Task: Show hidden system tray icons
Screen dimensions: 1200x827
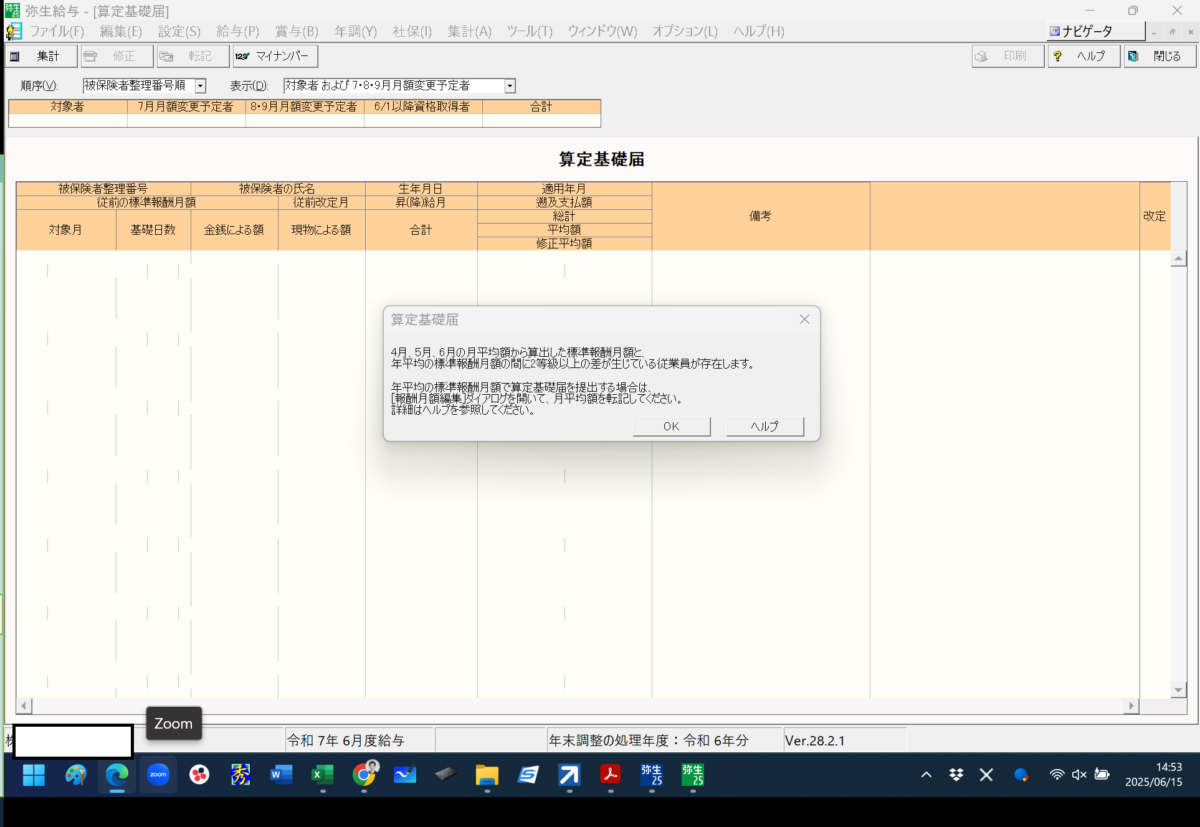Action: click(x=926, y=775)
